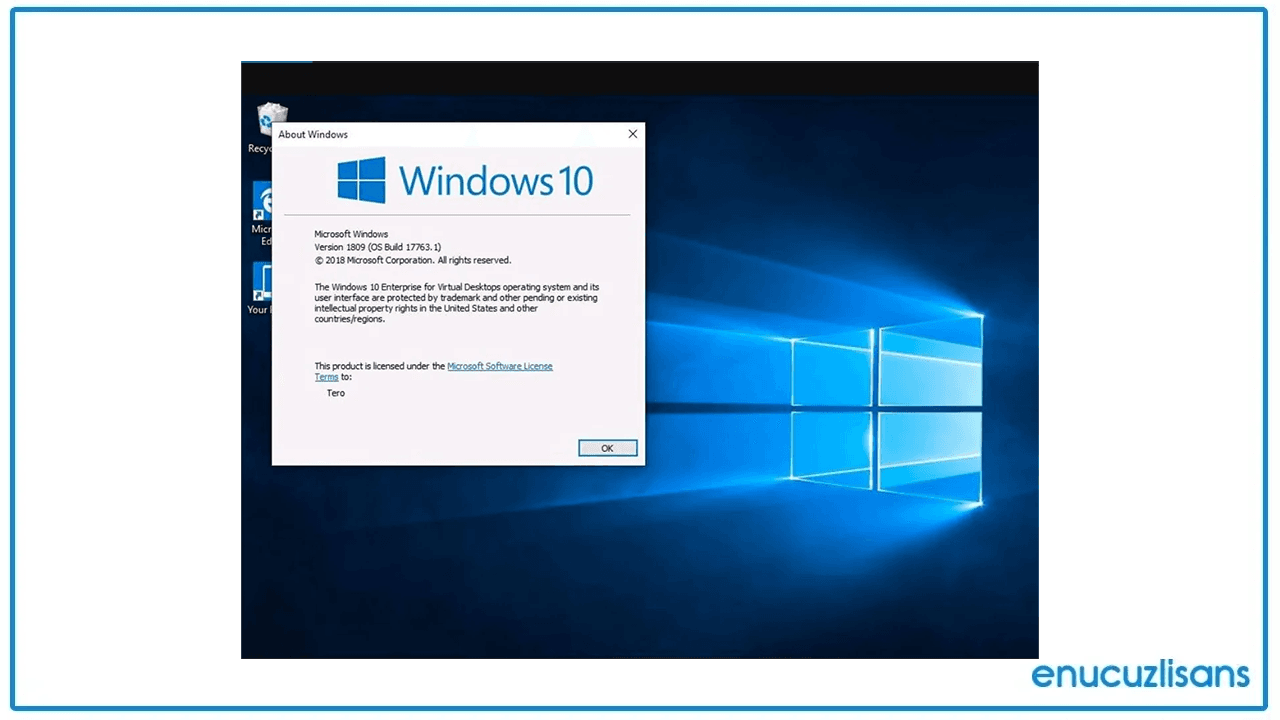Image resolution: width=1280 pixels, height=720 pixels.
Task: Click the 'Version 1809 (OS Build 17763.1)' text
Action: 378,247
